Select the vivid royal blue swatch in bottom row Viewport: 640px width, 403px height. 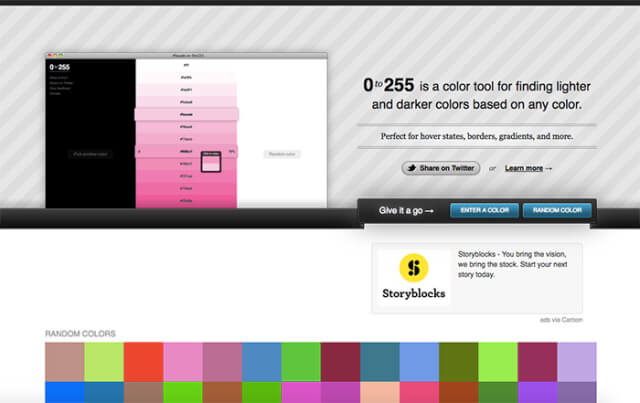[x=64, y=392]
